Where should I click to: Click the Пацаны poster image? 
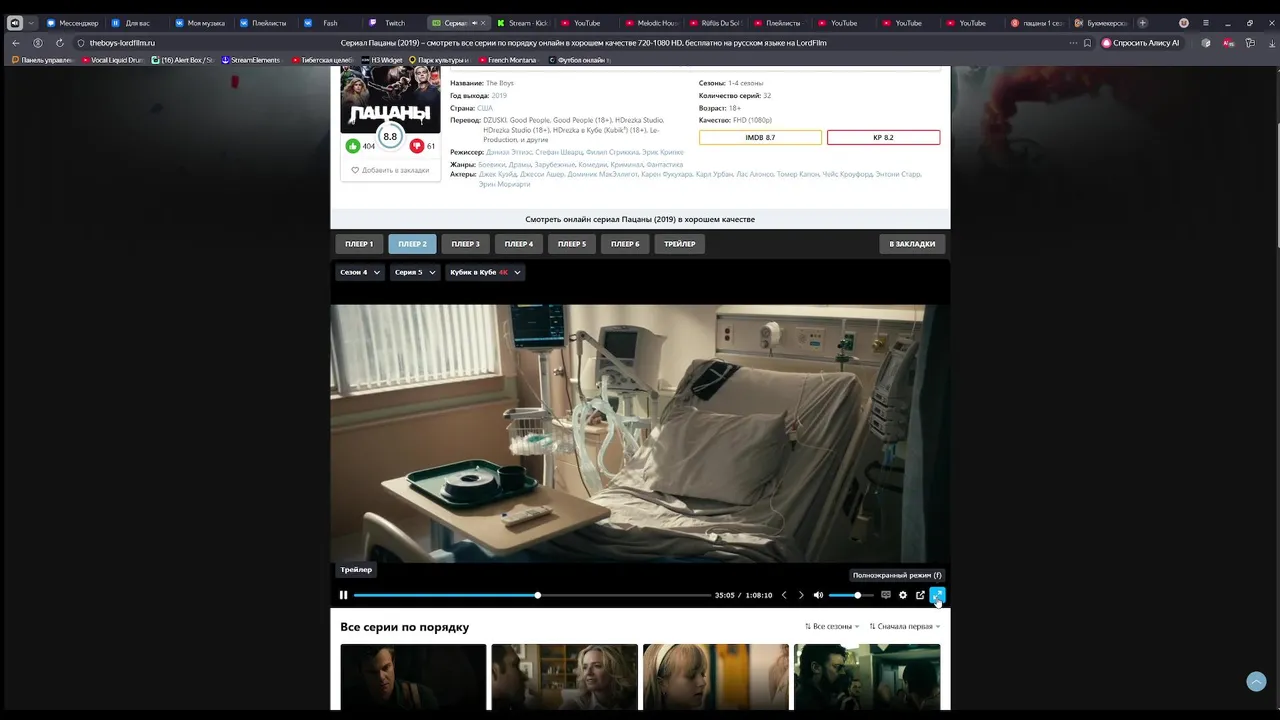(390, 99)
